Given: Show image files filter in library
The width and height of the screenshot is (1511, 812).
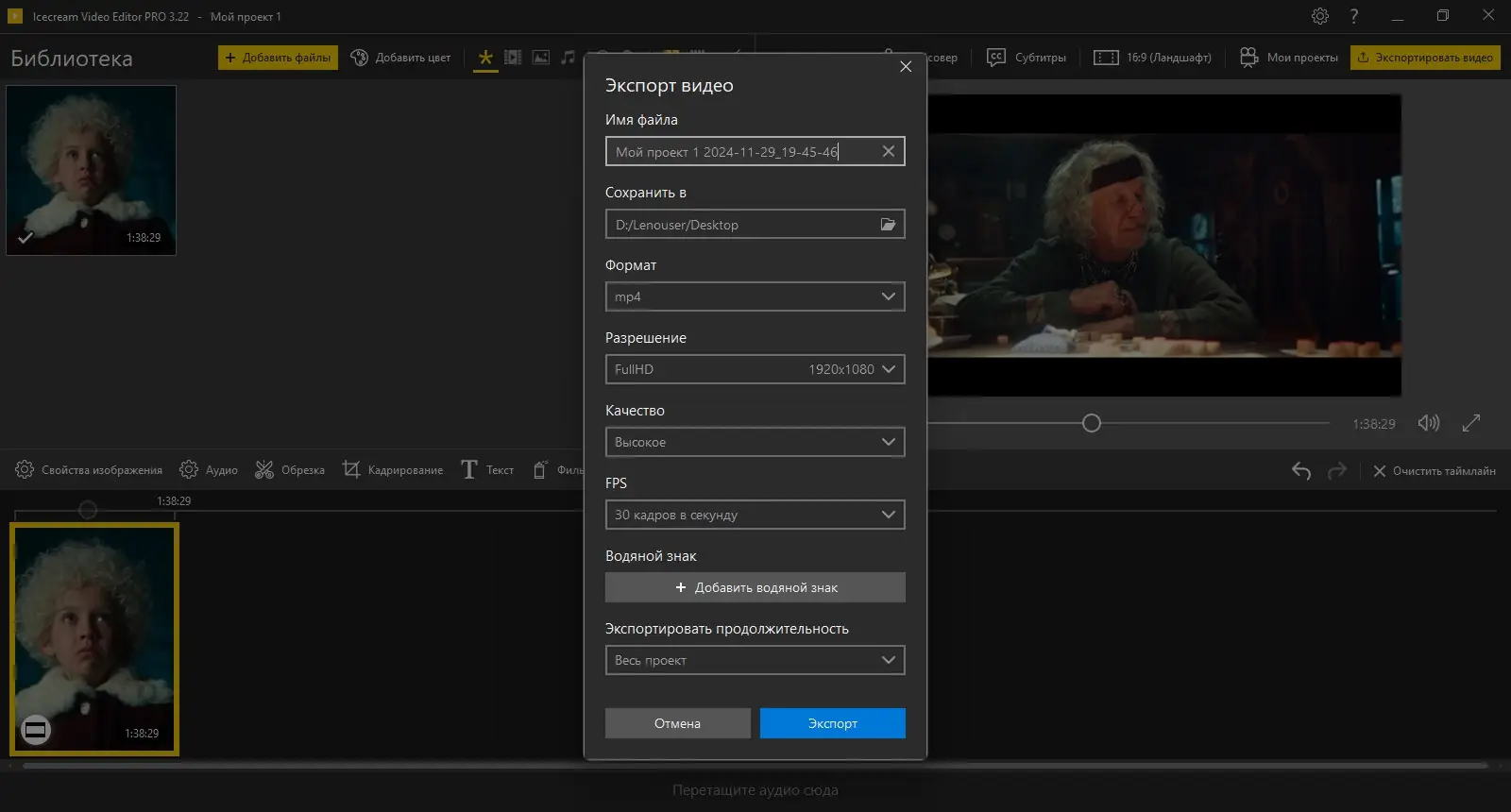Looking at the screenshot, I should (x=541, y=58).
